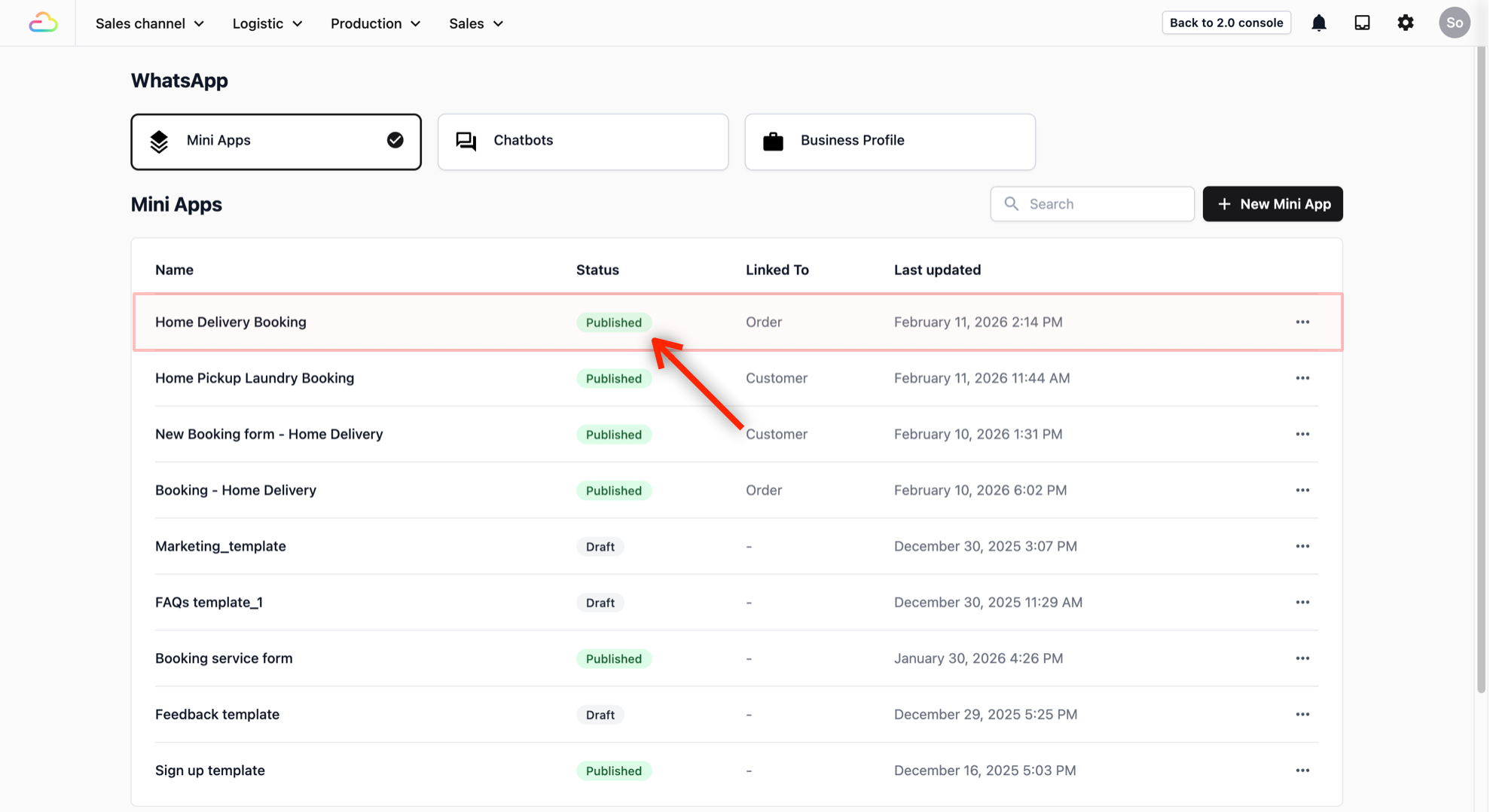Open New Booking form - Home Delivery

tap(269, 434)
